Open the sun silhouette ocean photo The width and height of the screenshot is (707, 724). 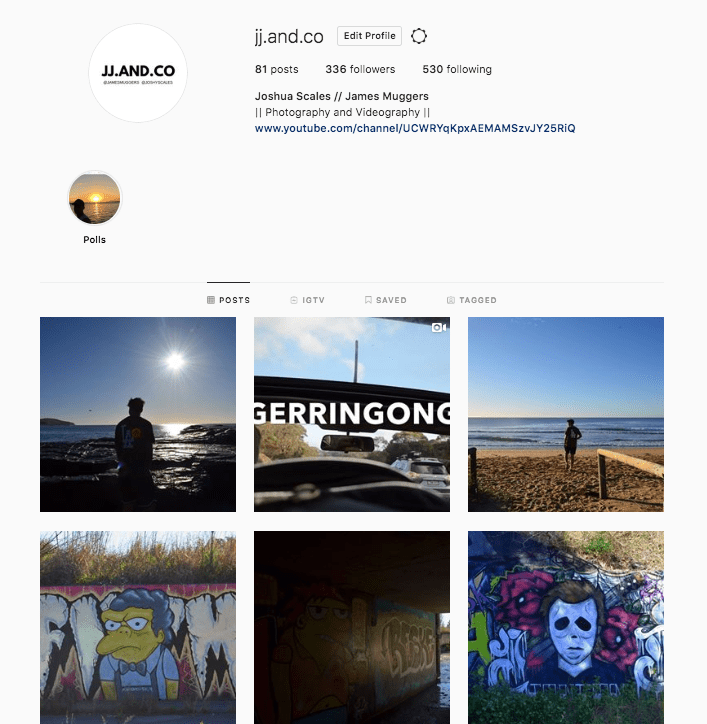138,414
